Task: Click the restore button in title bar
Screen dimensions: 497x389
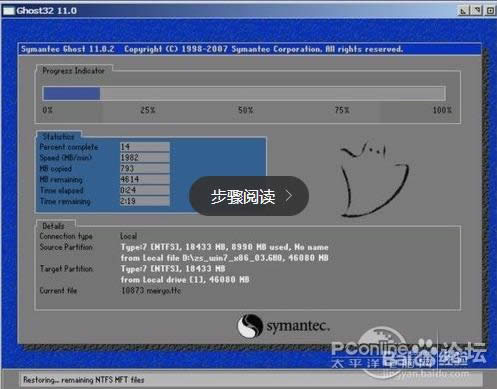Action: (476, 11)
